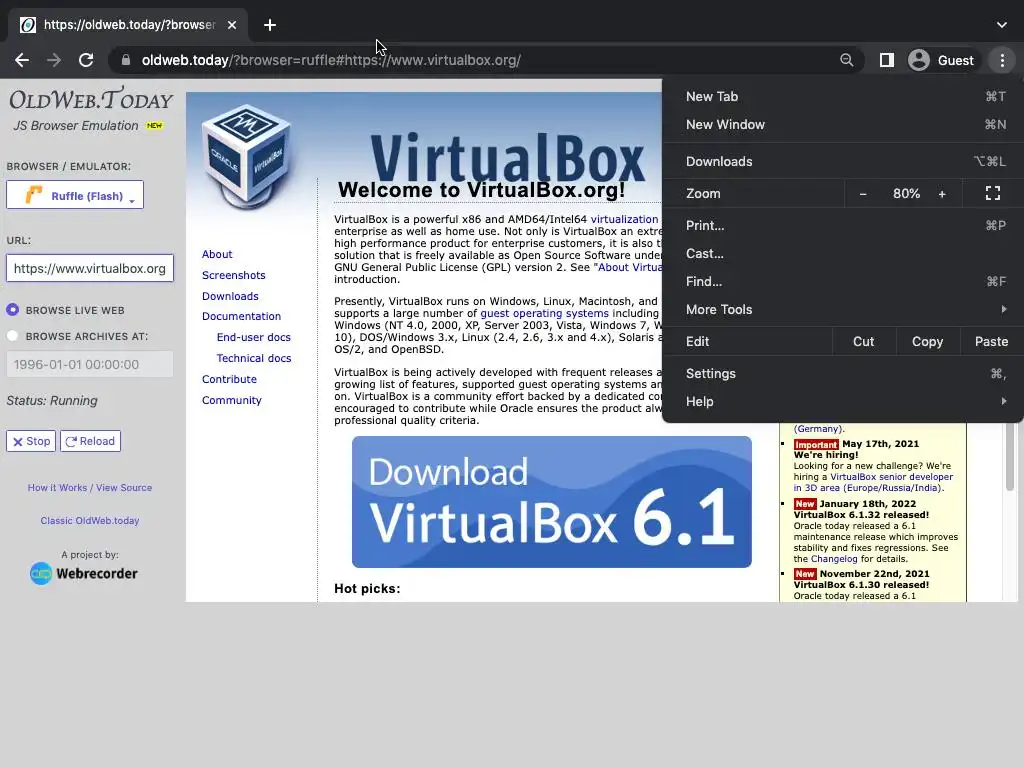Select Print... in the menu

(842, 225)
